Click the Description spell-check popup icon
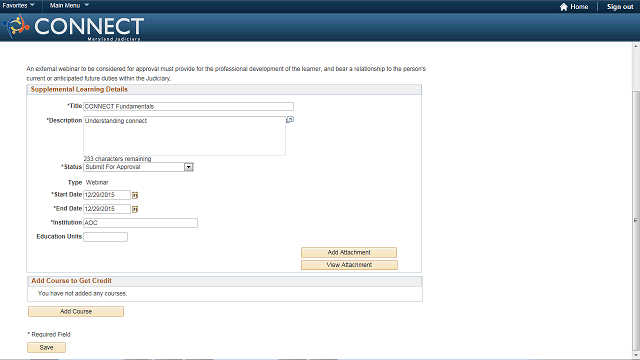Screen dimensions: 640x360 tap(290, 120)
